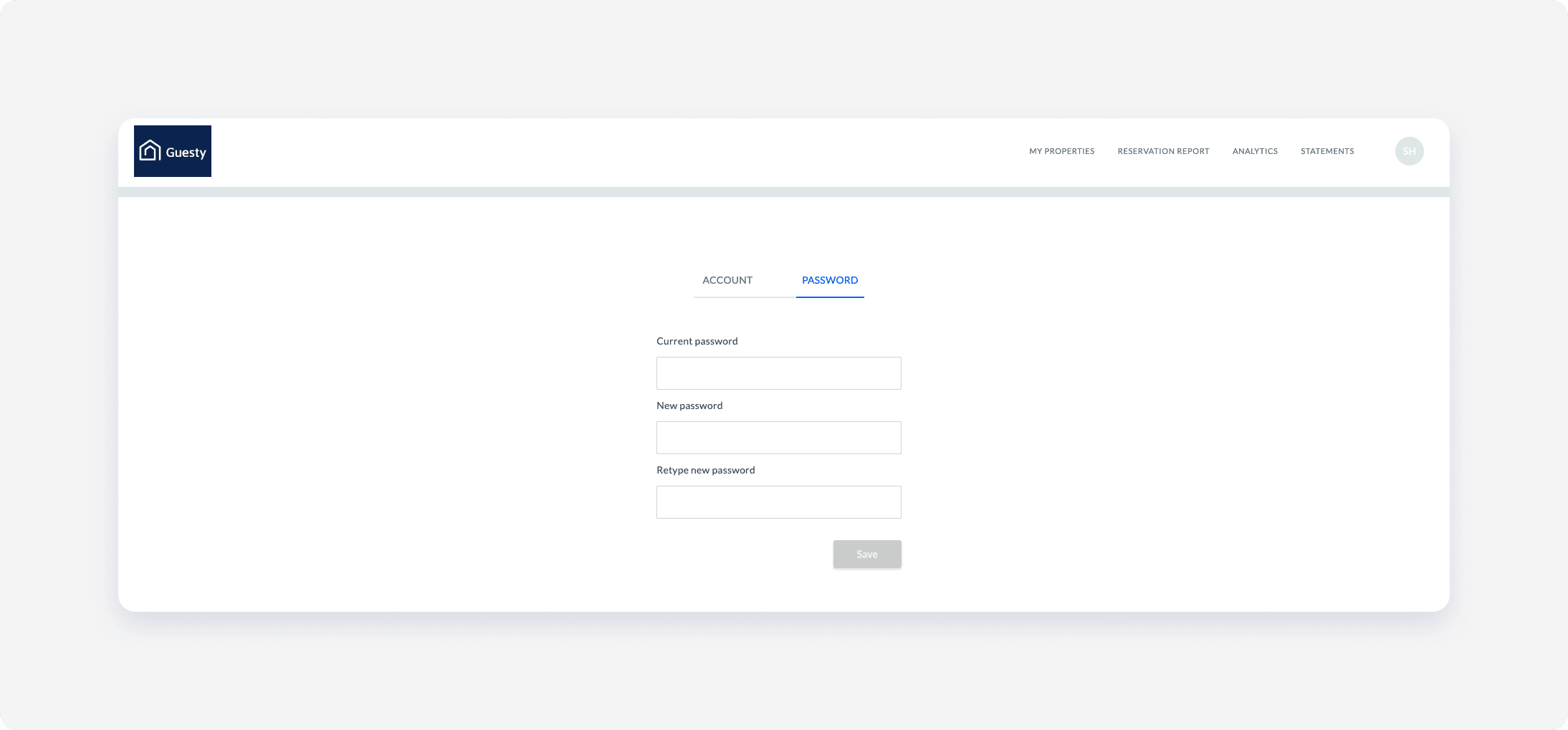Switch to the Account tab
Viewport: 1568px width, 730px height.
[727, 280]
